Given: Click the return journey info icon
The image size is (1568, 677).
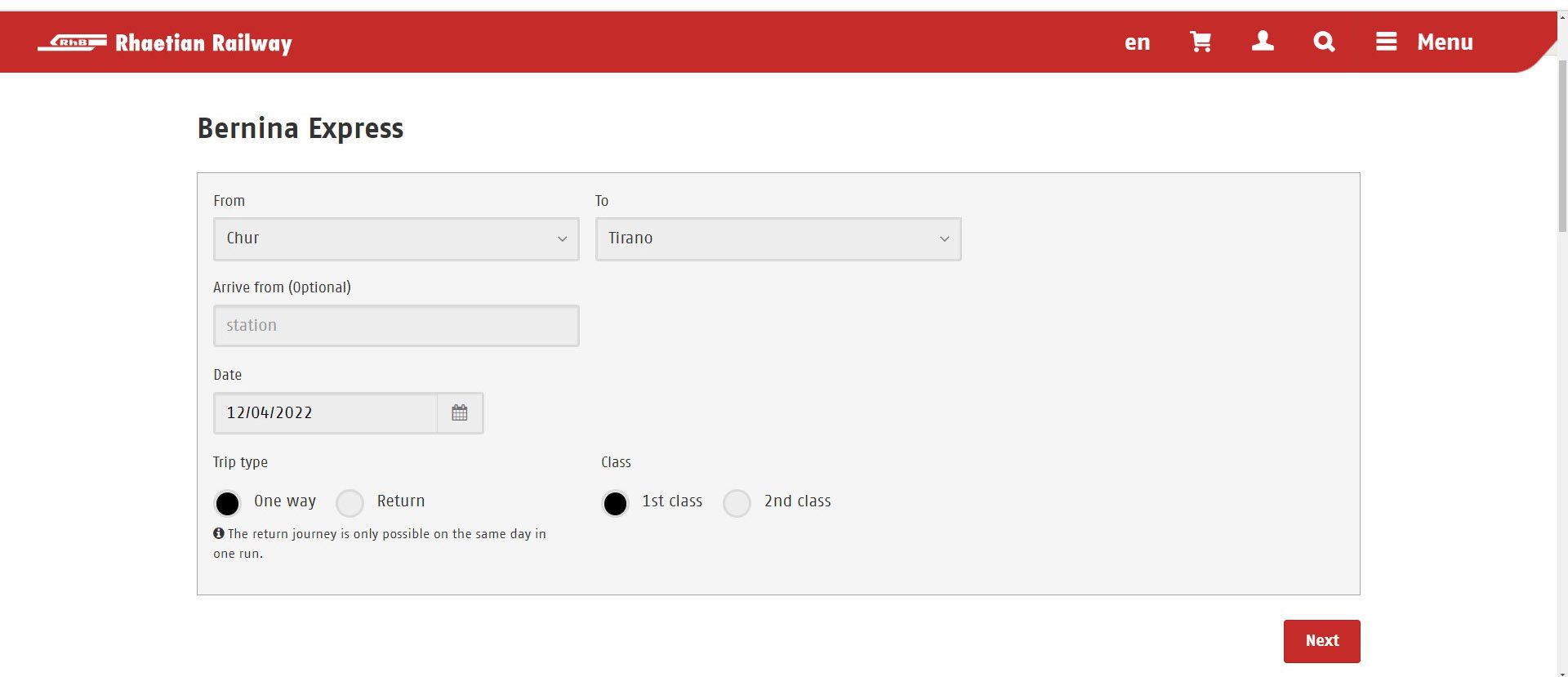Looking at the screenshot, I should (x=219, y=533).
